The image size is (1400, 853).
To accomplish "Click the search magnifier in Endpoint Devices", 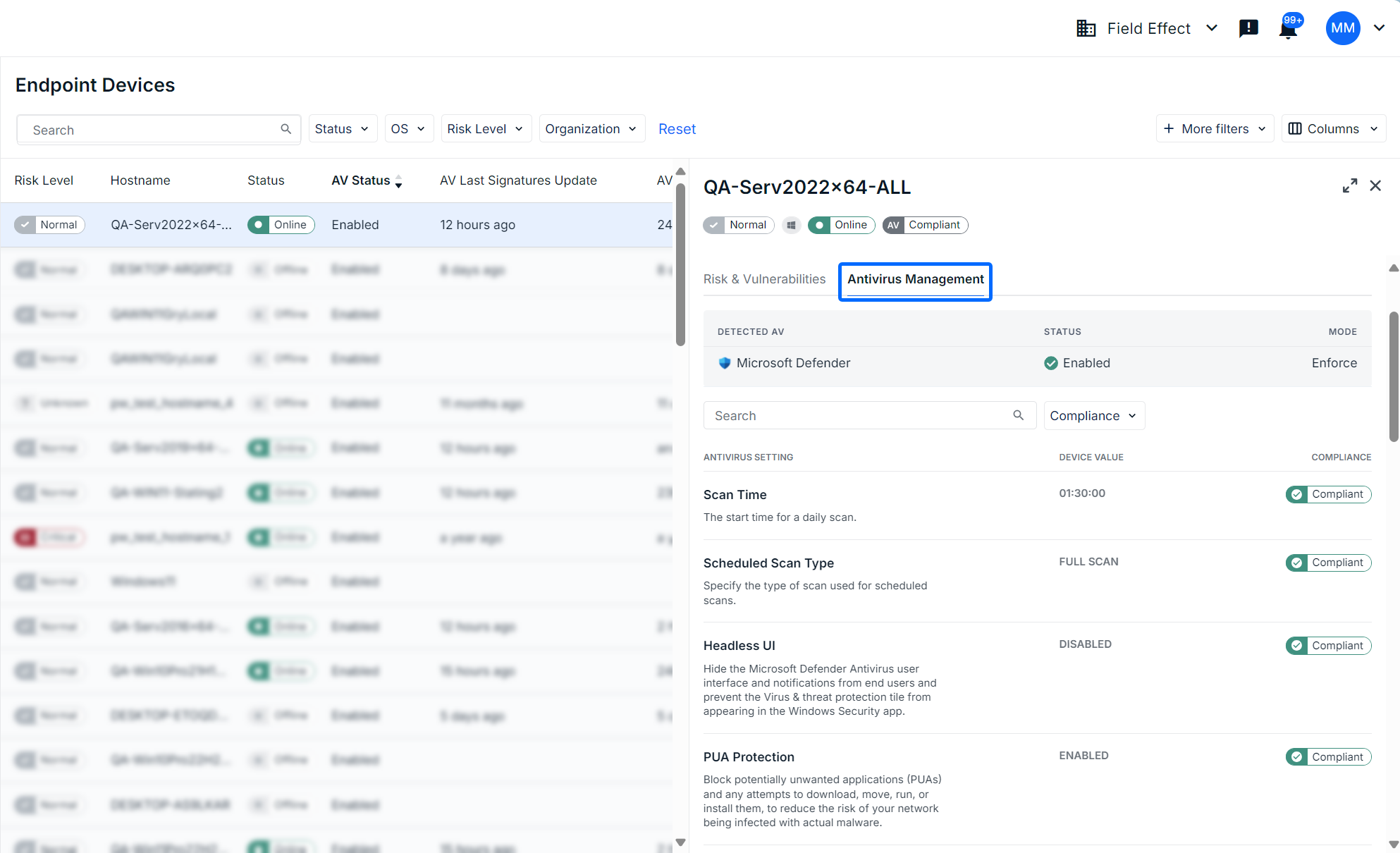I will (285, 129).
